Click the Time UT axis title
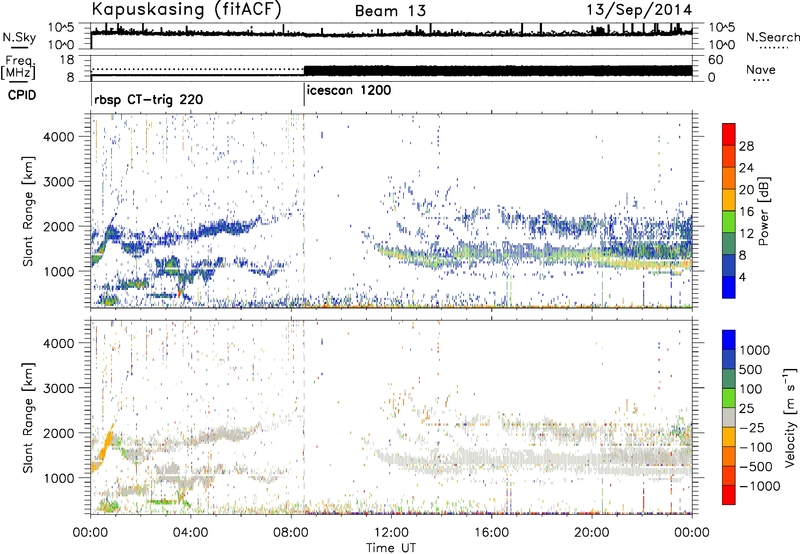The width and height of the screenshot is (800, 554). click(x=391, y=547)
